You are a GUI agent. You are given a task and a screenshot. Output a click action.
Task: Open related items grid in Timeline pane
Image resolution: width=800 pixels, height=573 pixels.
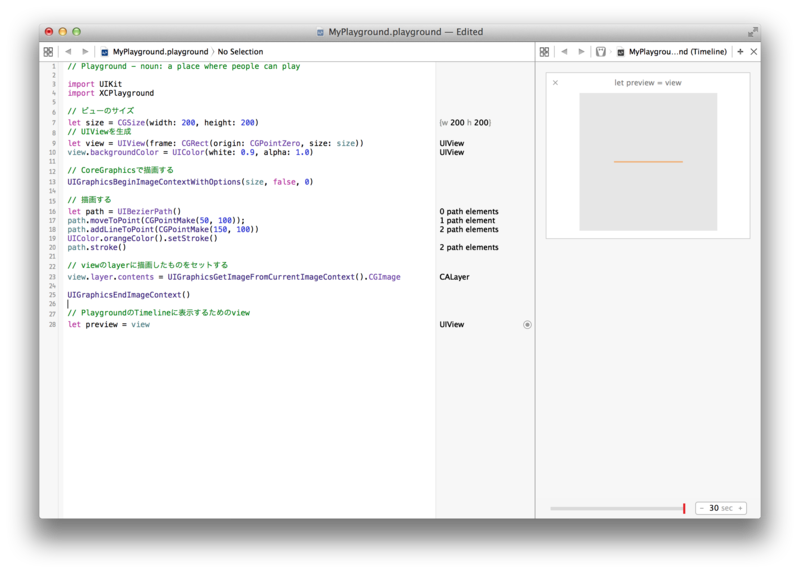544,52
